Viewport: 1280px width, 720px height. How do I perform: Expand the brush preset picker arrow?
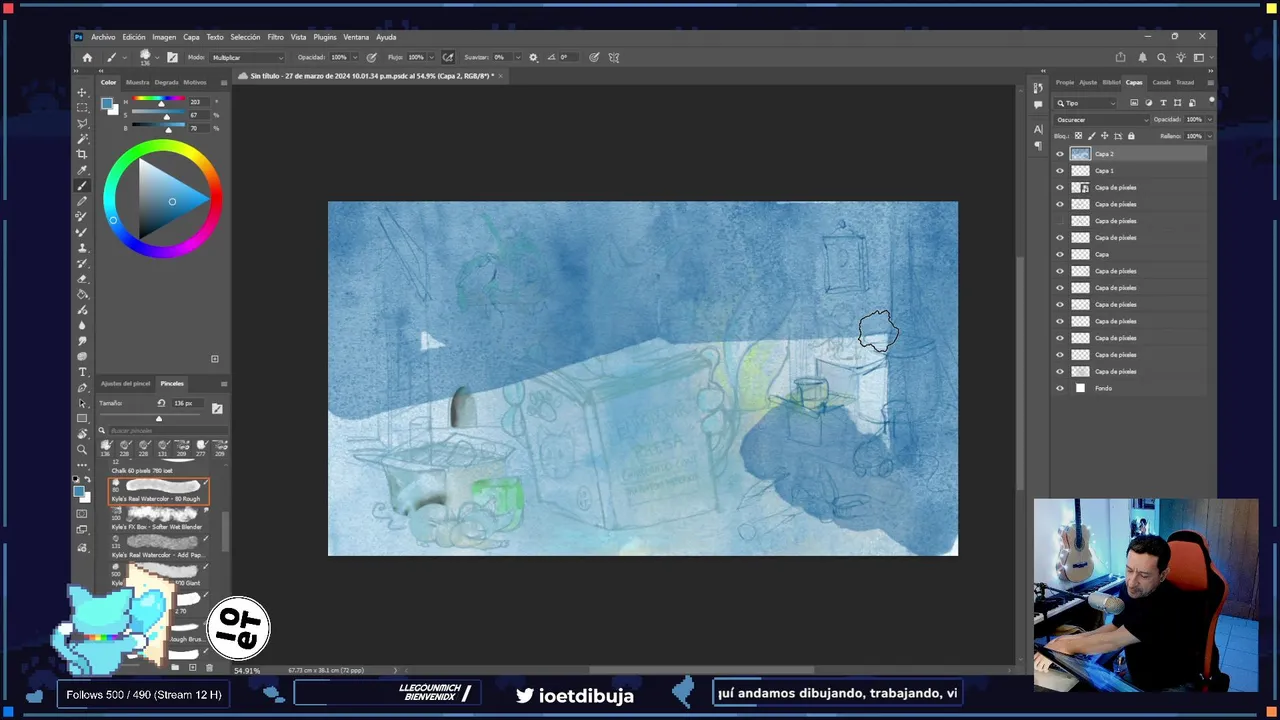click(157, 57)
